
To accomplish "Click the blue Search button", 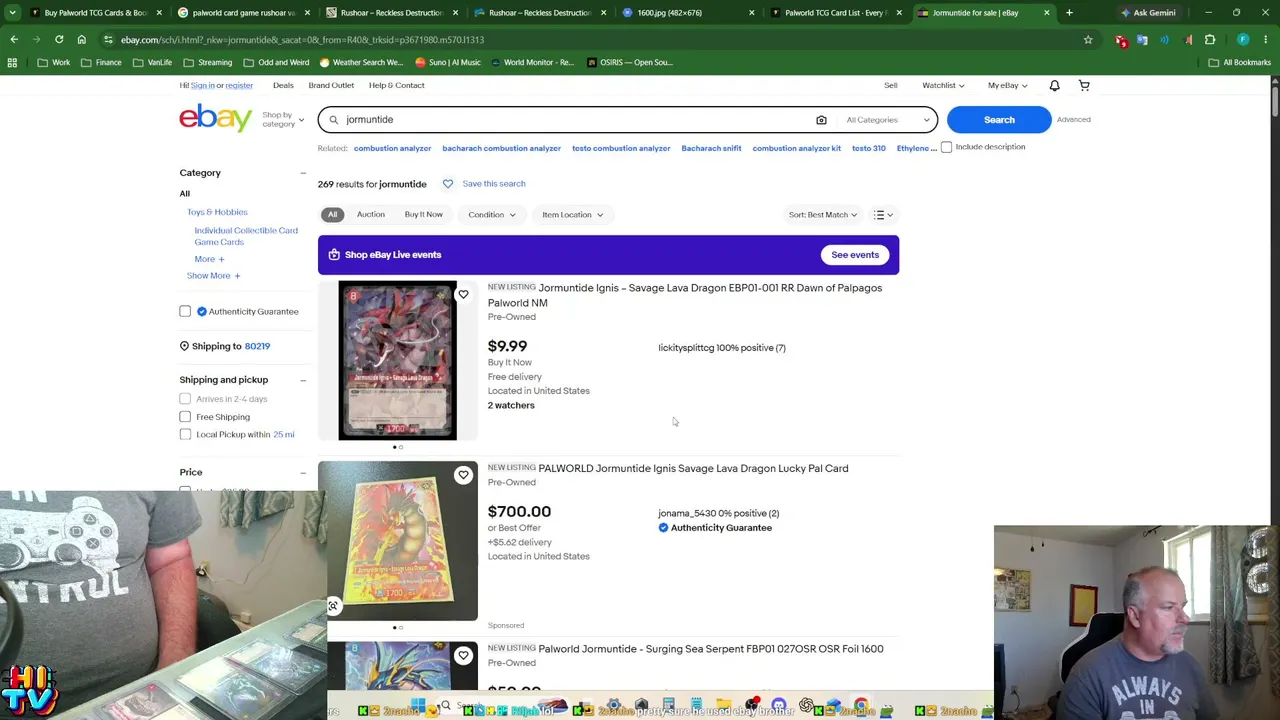I will click(x=999, y=120).
